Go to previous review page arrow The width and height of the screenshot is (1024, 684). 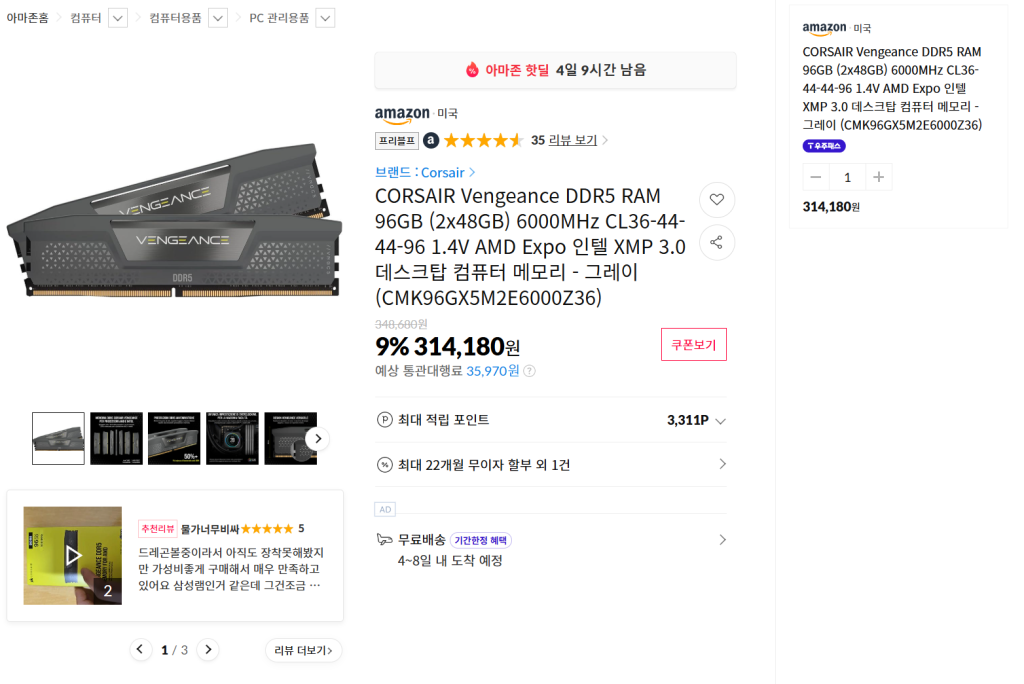[142, 650]
